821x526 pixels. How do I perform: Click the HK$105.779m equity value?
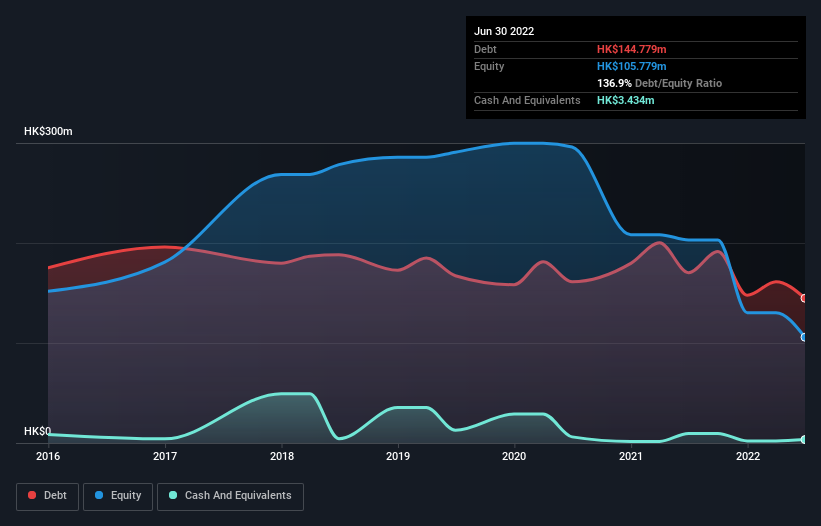(631, 66)
